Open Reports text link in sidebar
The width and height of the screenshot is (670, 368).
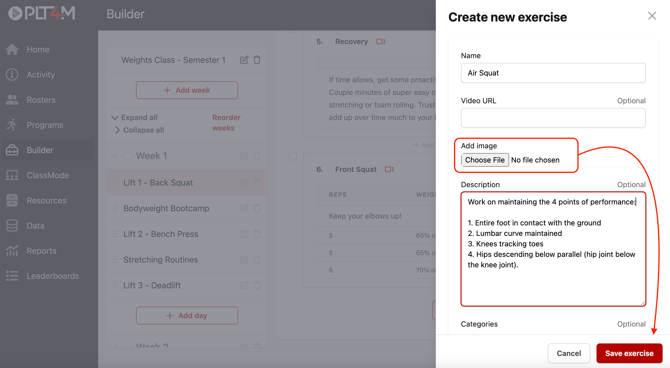point(41,251)
